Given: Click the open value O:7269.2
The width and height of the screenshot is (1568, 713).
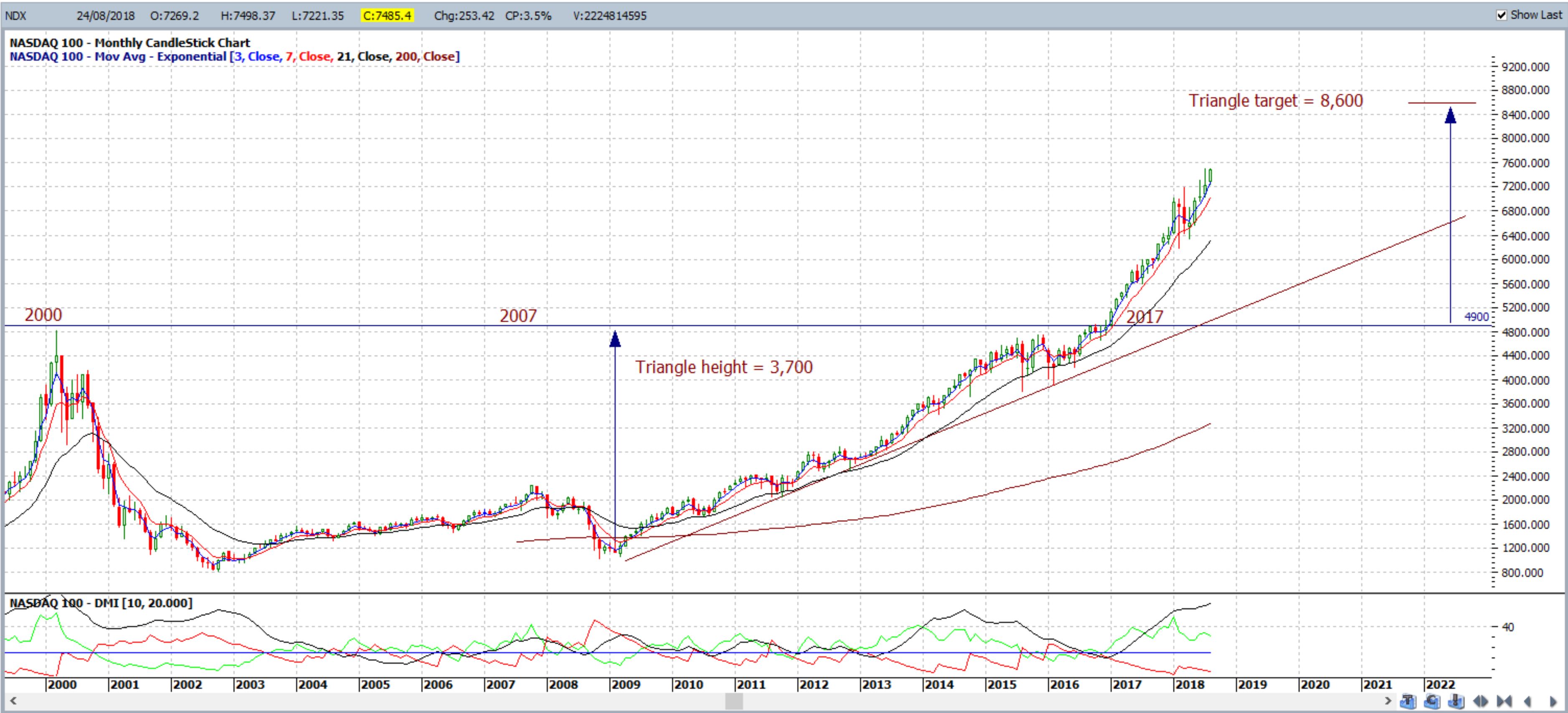Looking at the screenshot, I should [175, 16].
